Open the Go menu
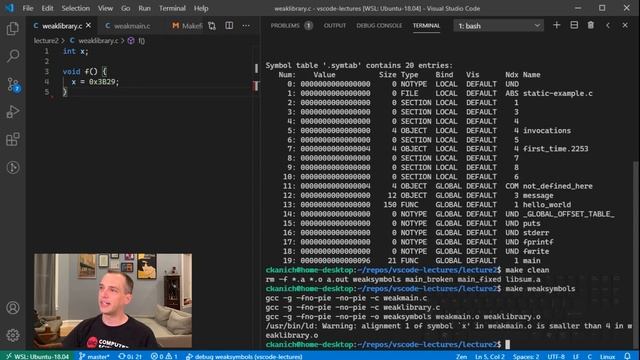Screen dimensions: 640x360 (125, 8)
